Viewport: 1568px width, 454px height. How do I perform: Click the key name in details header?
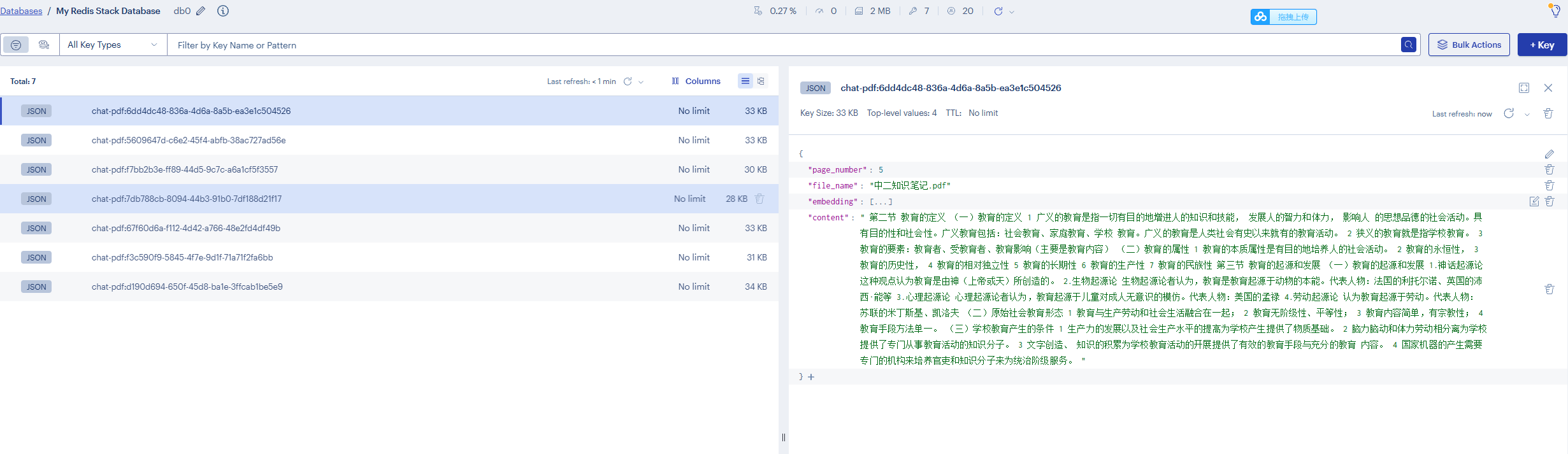[951, 88]
